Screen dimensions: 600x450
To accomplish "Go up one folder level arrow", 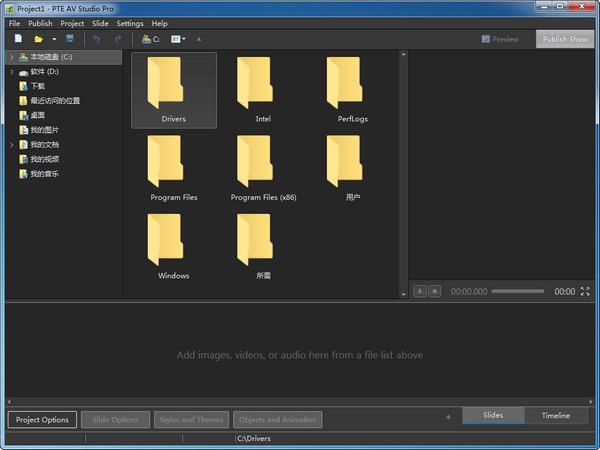I will (x=198, y=39).
